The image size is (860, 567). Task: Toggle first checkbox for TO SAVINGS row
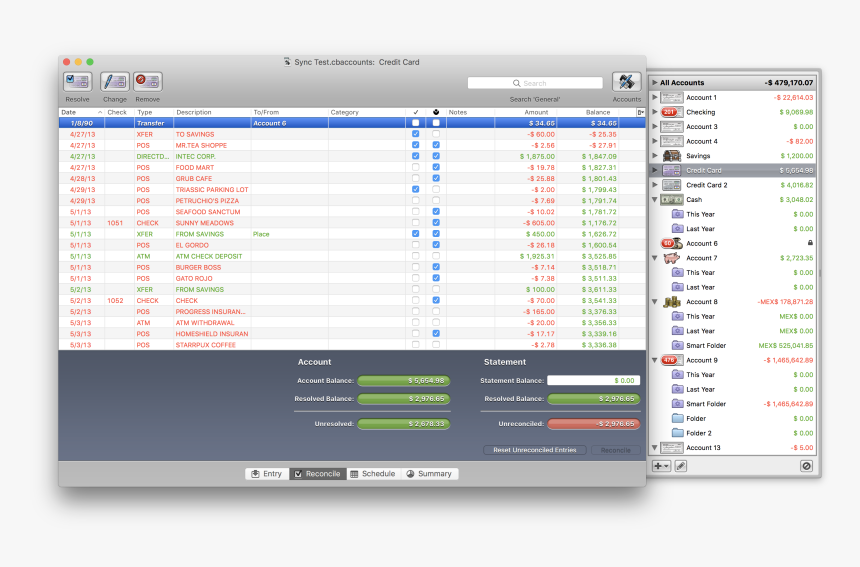415,134
